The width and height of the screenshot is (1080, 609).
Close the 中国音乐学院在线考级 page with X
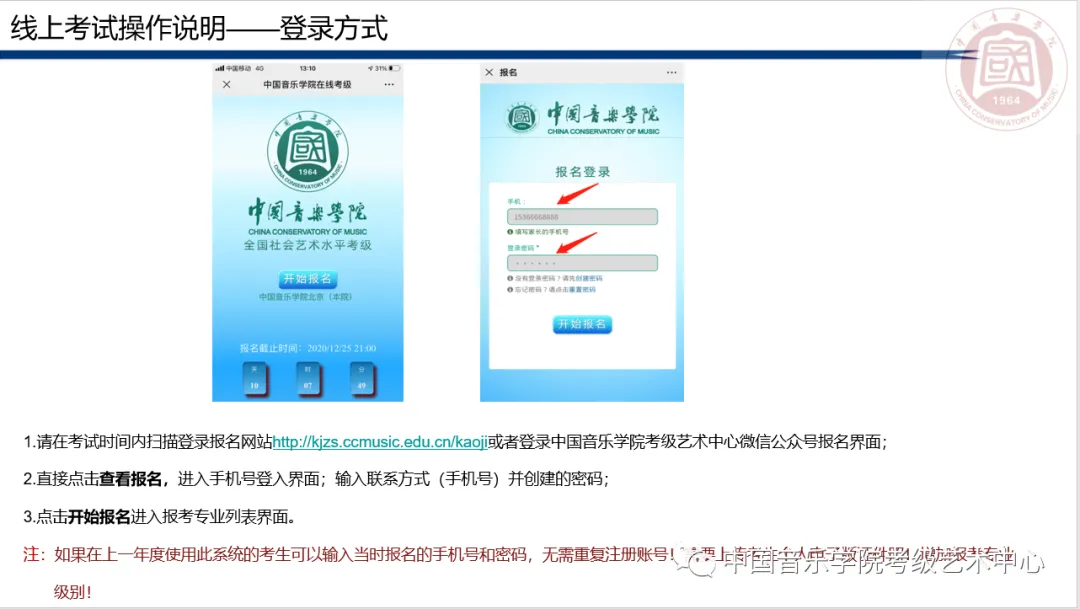click(x=227, y=84)
